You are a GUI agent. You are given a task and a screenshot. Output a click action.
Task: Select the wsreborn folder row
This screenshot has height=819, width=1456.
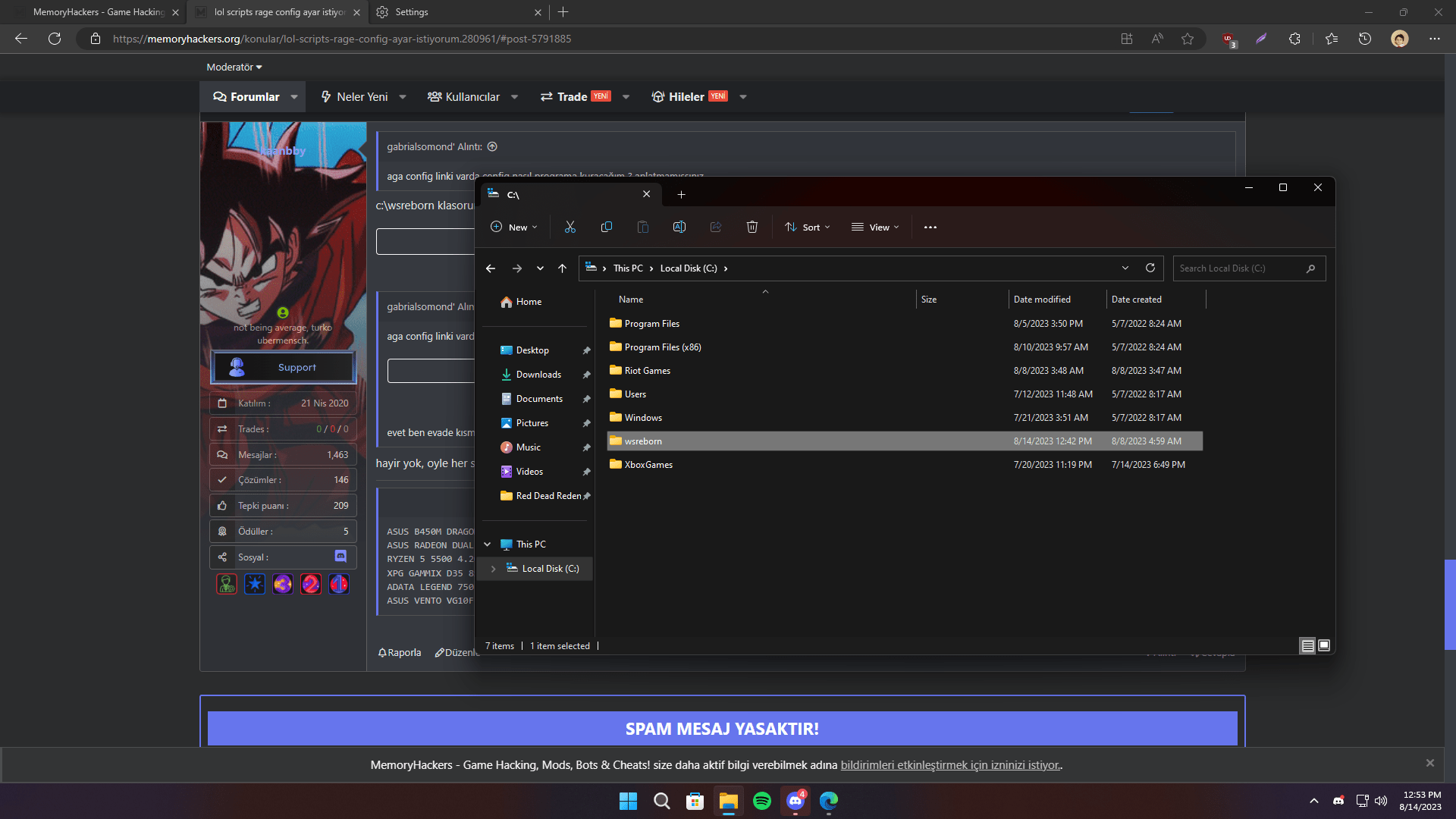[905, 441]
